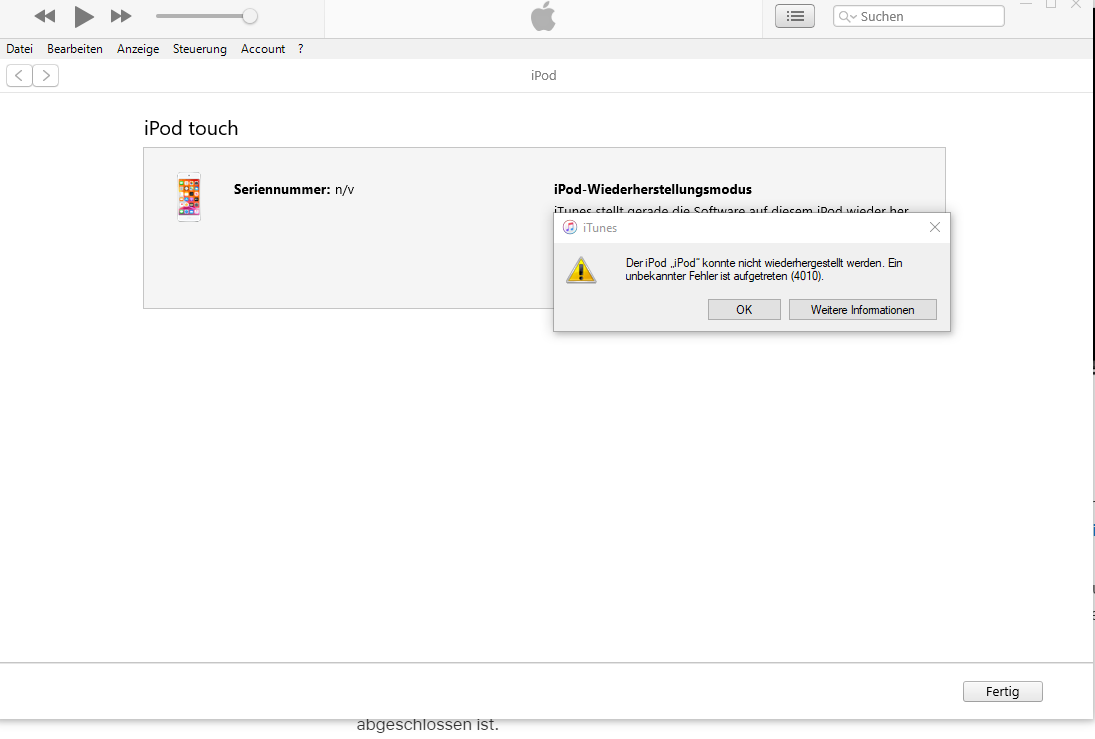Close the iTunes error dialog
1095x739 pixels.
click(x=935, y=228)
